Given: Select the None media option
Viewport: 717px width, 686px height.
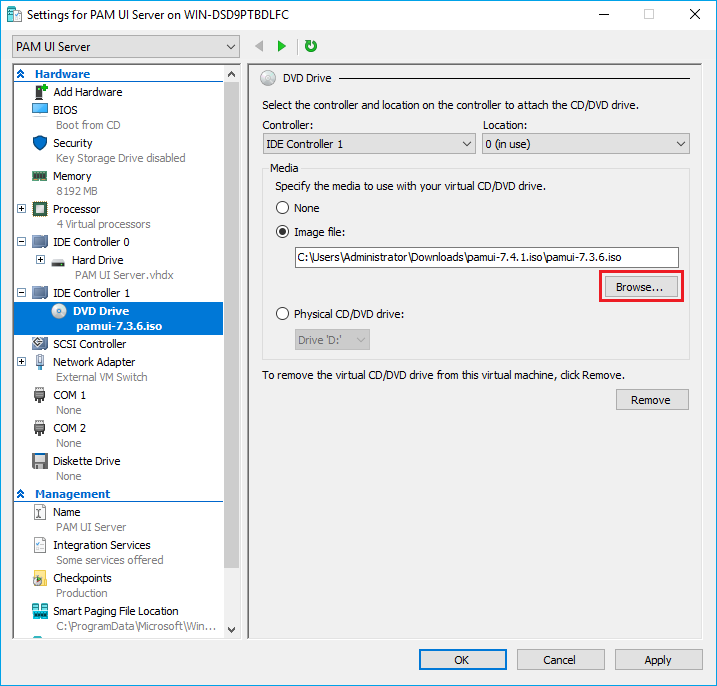Looking at the screenshot, I should pos(282,208).
